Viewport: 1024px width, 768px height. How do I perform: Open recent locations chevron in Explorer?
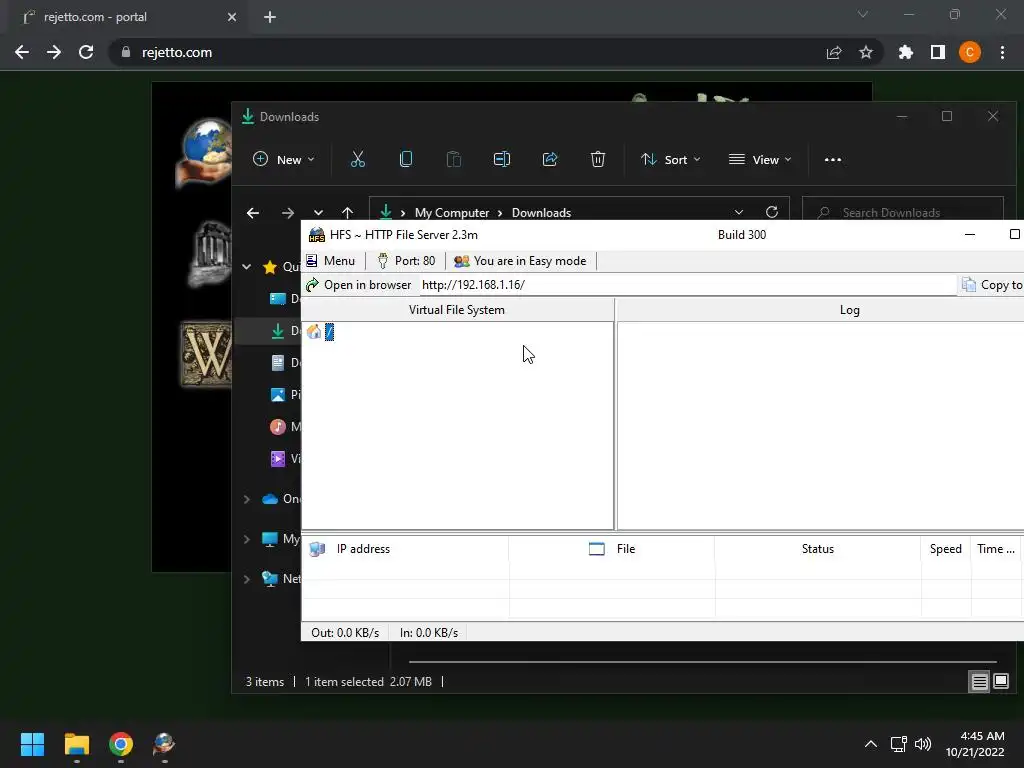click(x=318, y=213)
